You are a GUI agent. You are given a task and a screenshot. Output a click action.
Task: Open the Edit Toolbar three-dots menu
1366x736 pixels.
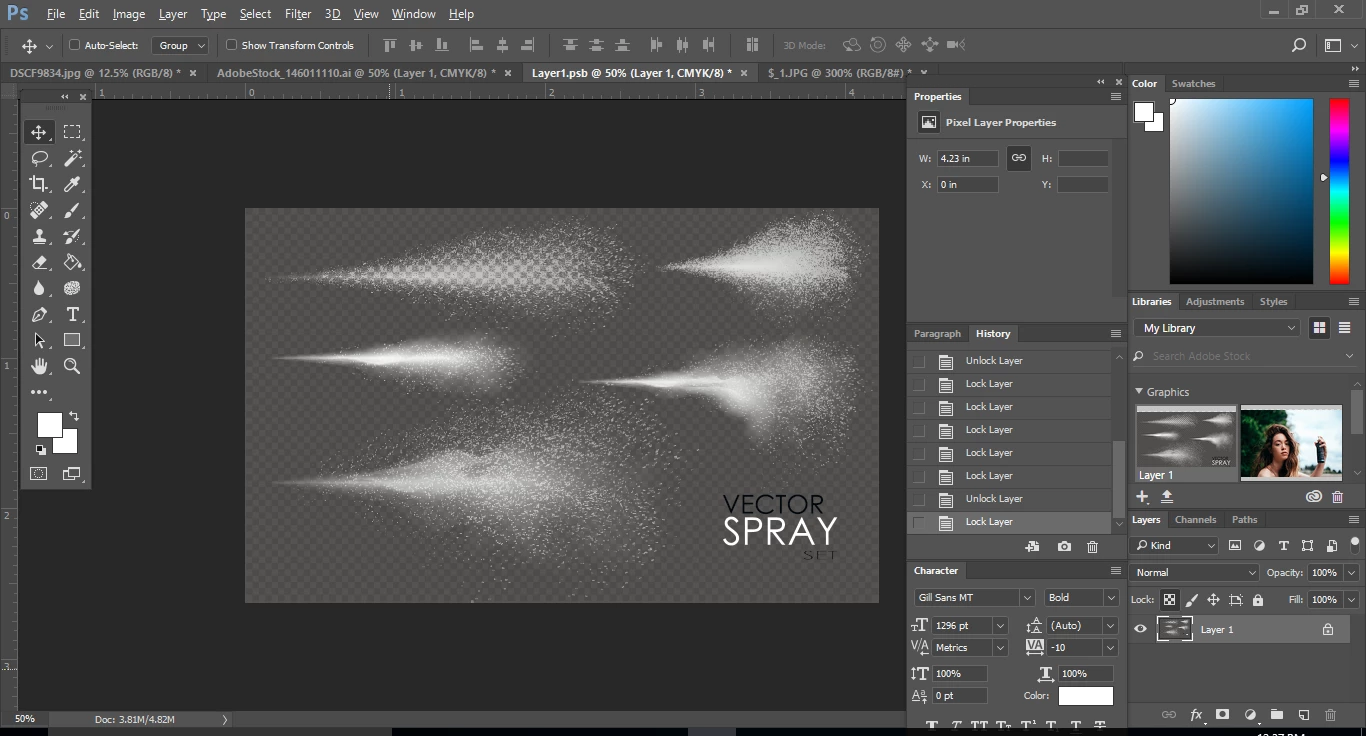coord(39,392)
